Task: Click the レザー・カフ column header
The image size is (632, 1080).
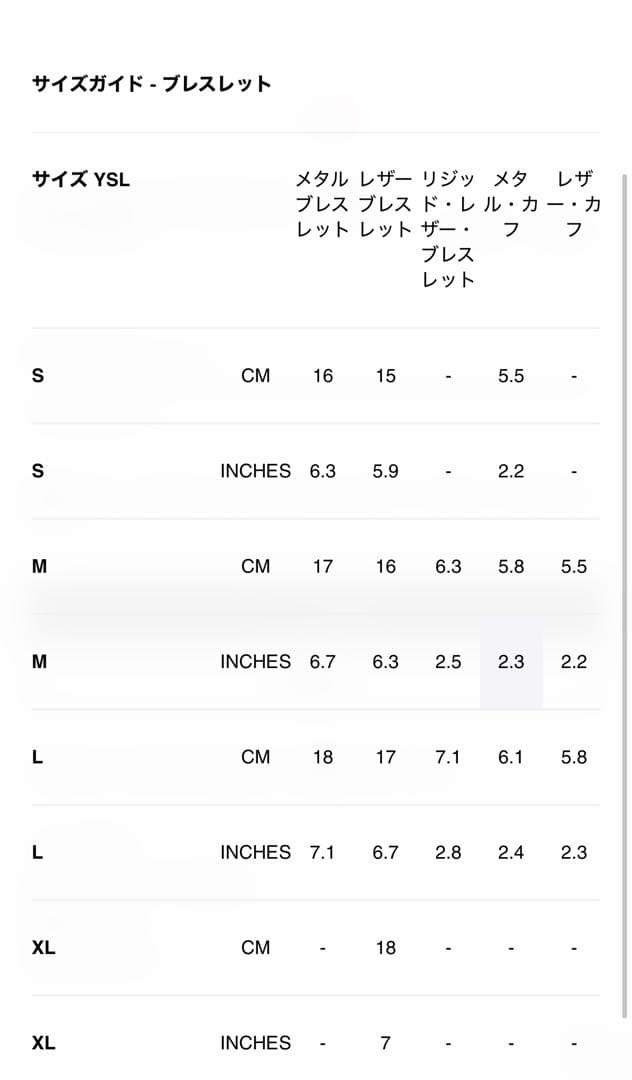Action: tap(573, 204)
